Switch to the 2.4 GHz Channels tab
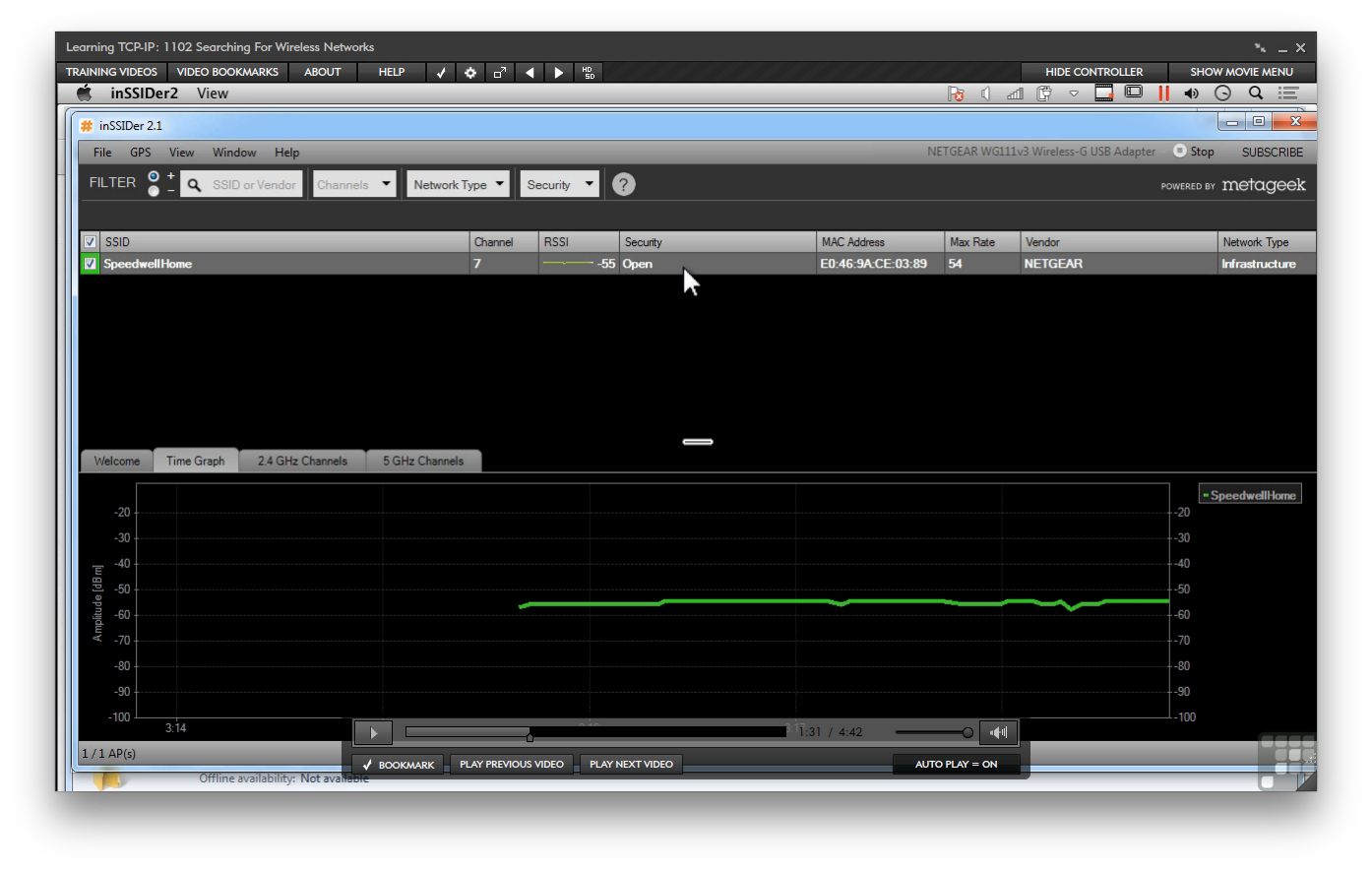Viewport: 1372px width, 870px height. point(302,461)
